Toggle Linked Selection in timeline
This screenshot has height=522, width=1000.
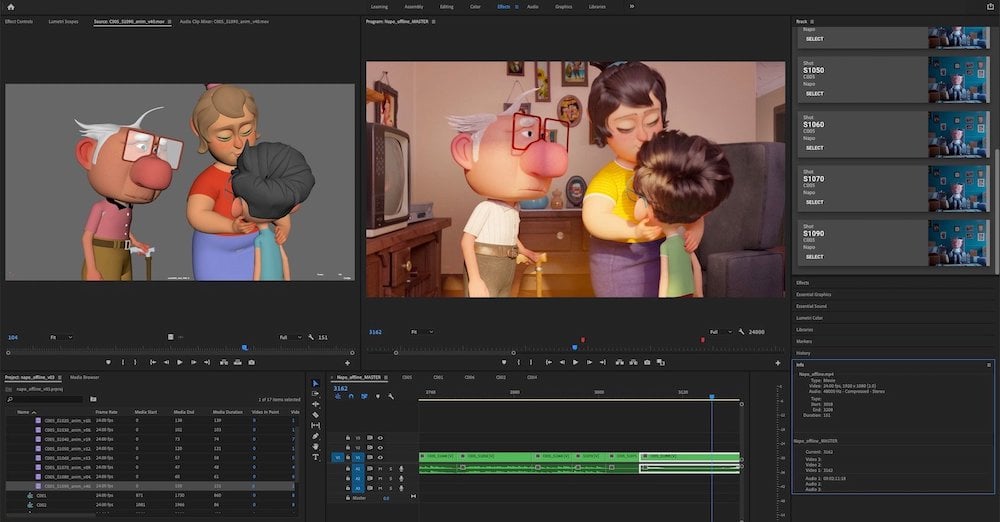(x=364, y=396)
